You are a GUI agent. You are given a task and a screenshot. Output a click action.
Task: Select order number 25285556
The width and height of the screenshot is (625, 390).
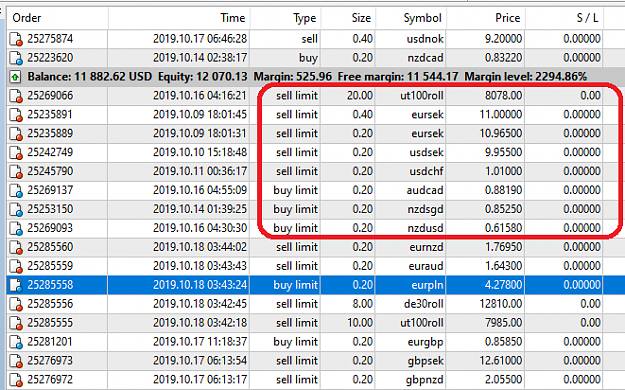point(50,304)
